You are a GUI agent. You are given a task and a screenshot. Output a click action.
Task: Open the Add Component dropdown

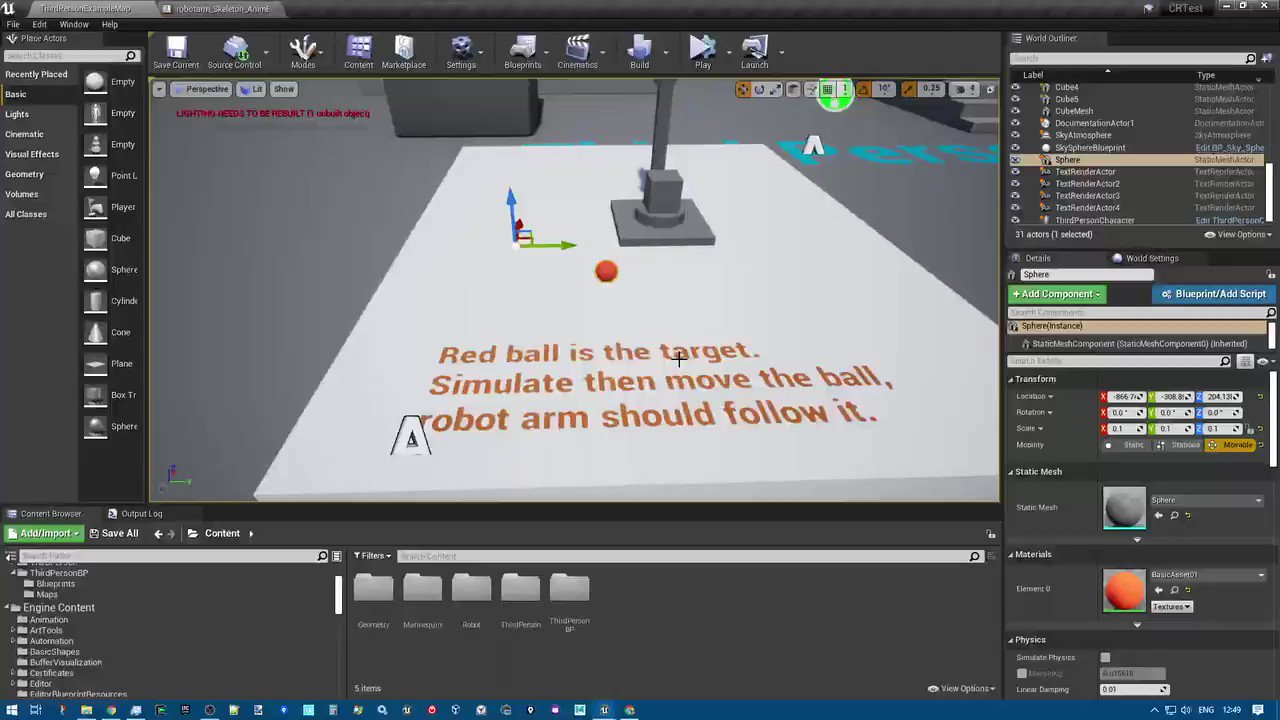pyautogui.click(x=1057, y=293)
